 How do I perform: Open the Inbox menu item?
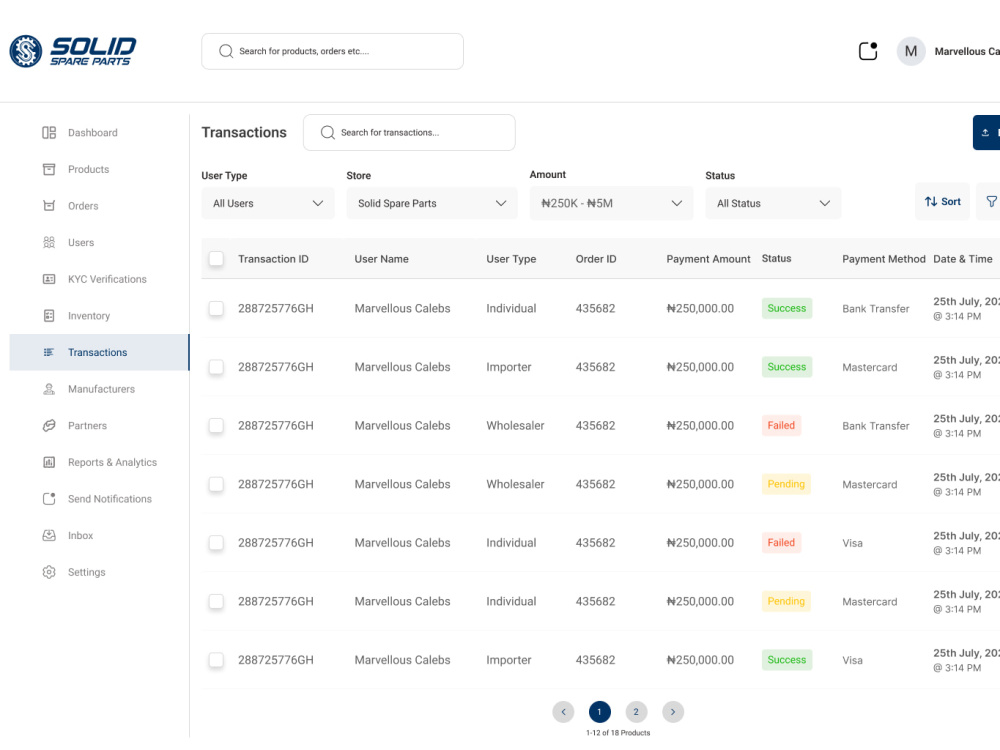[x=99, y=536]
